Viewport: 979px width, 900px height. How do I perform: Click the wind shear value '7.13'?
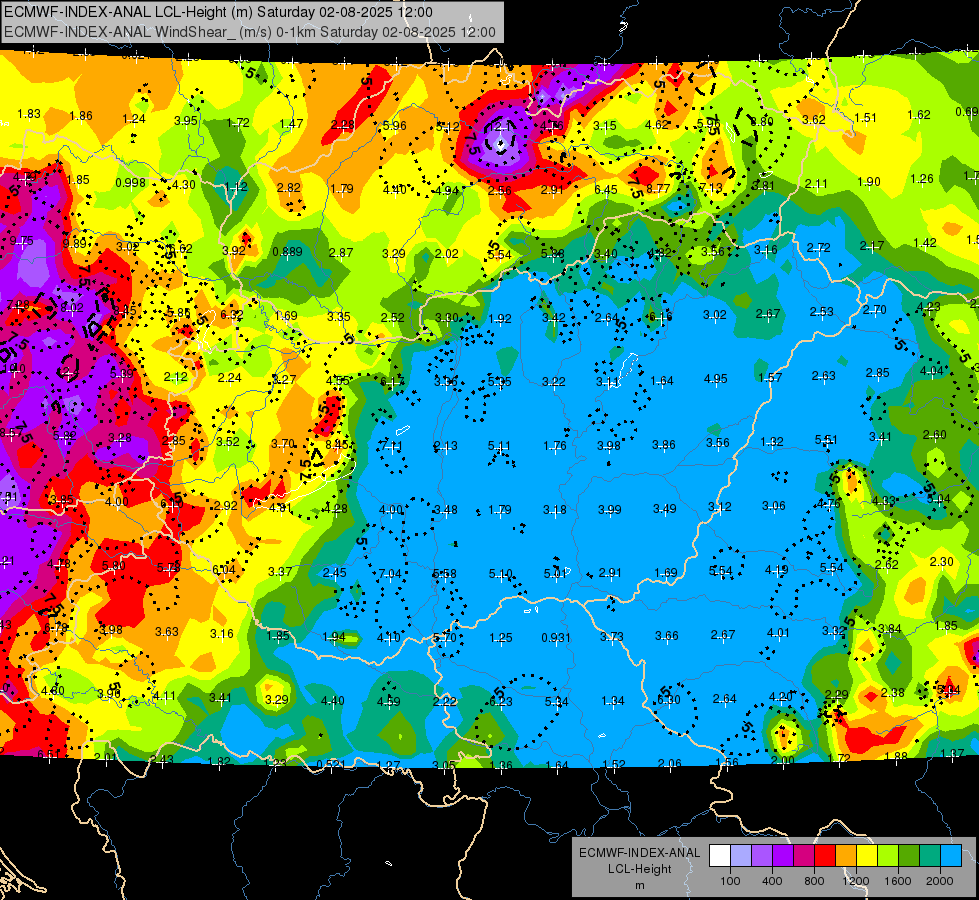coord(711,187)
